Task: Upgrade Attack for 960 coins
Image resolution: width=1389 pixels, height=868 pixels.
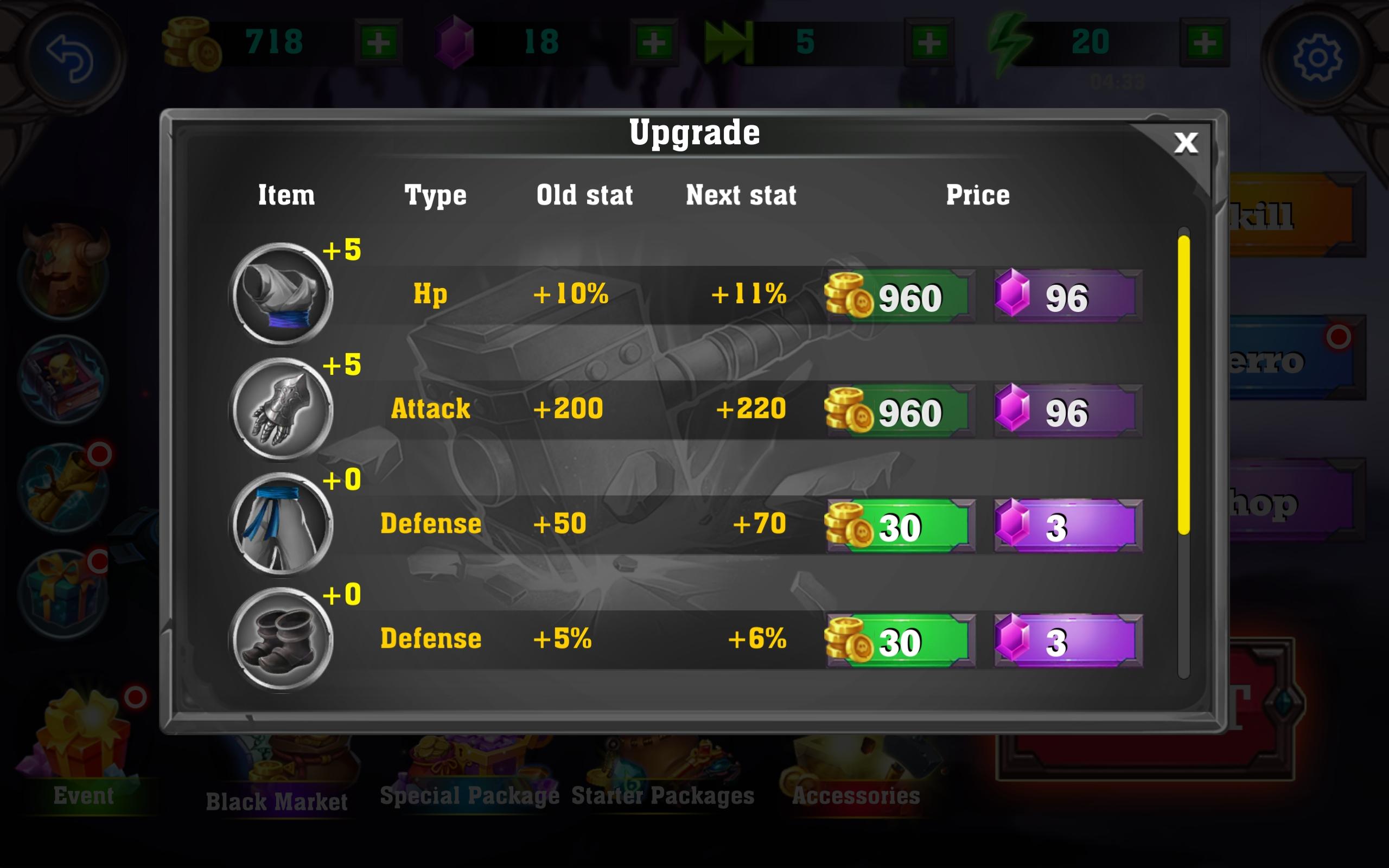Action: [900, 411]
